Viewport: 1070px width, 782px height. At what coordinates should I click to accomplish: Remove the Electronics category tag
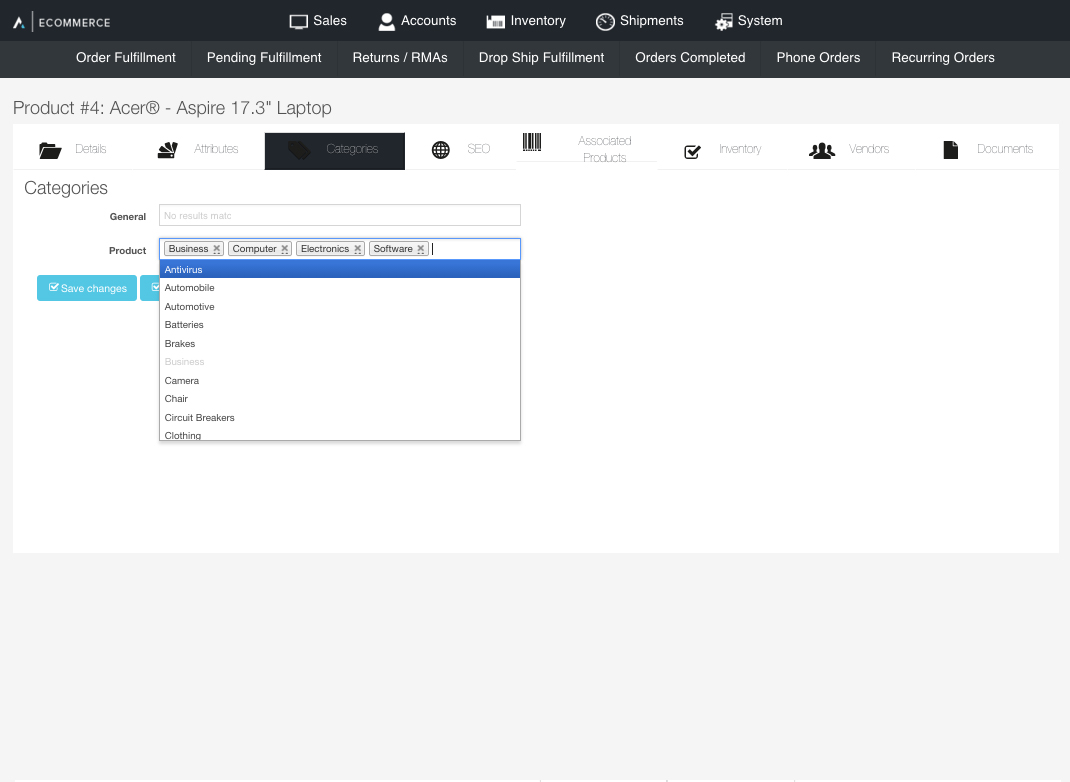[357, 249]
